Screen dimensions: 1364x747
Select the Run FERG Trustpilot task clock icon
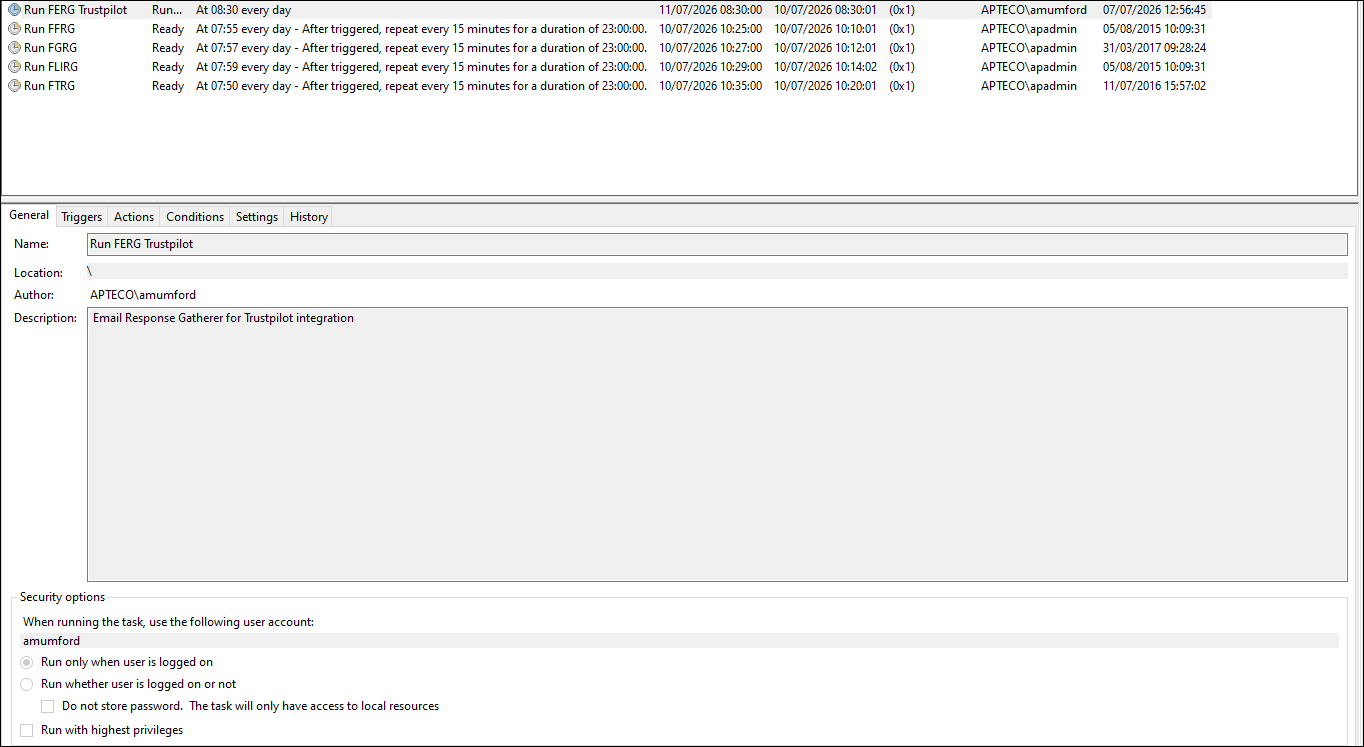[x=14, y=10]
